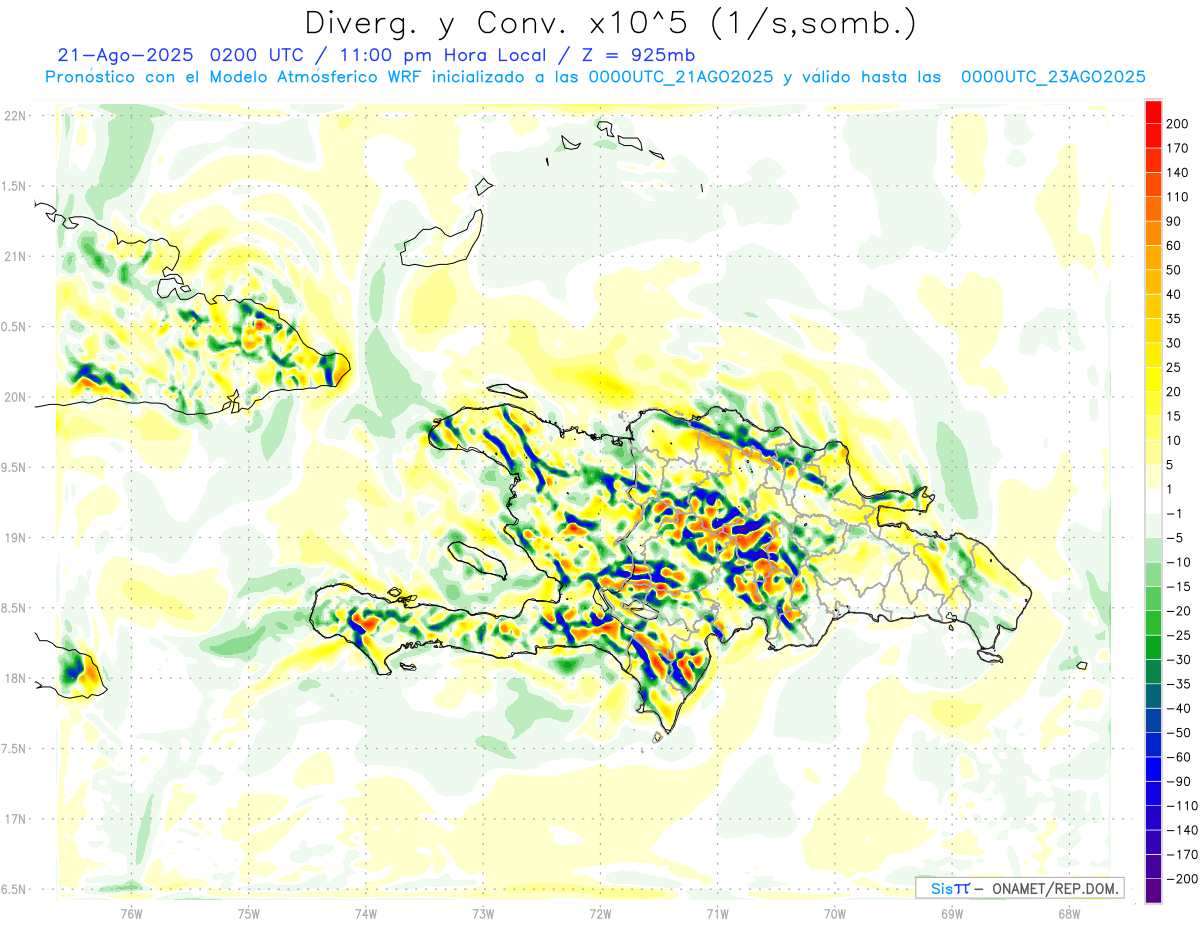Select the white swatch between 1 and -1

pyautogui.click(x=1153, y=501)
